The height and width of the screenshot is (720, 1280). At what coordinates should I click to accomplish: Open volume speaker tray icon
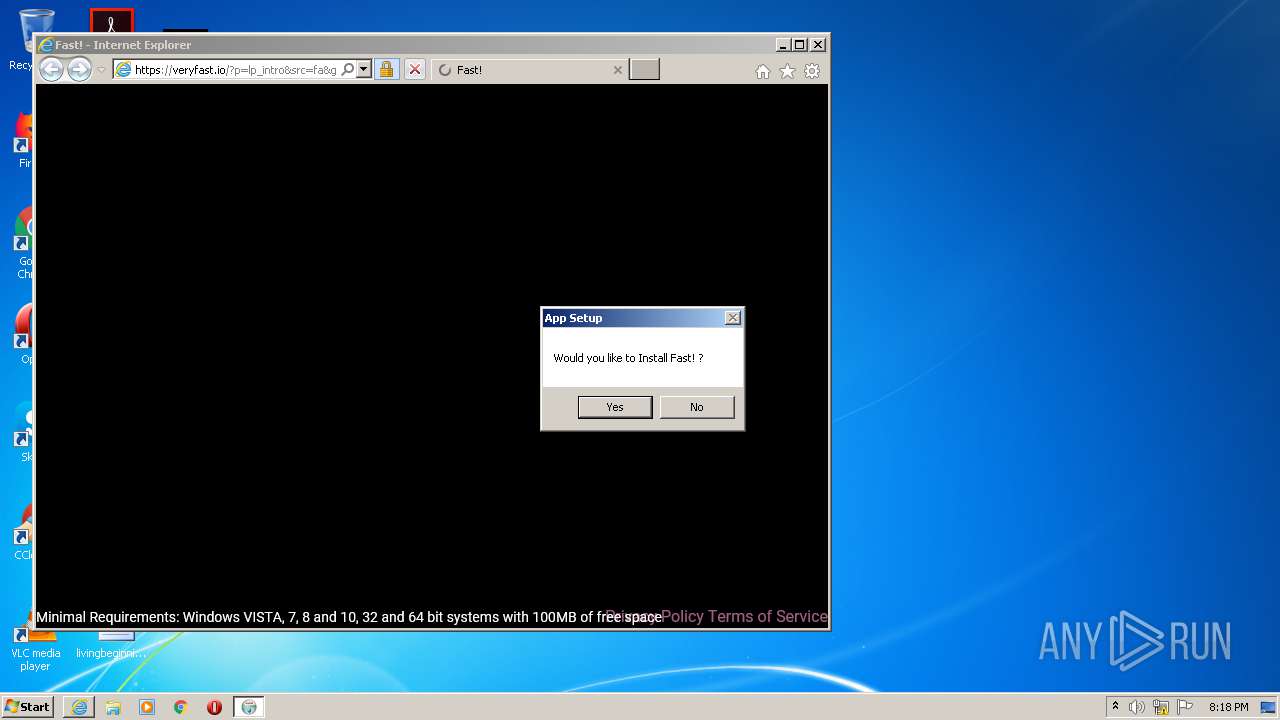click(x=1137, y=707)
